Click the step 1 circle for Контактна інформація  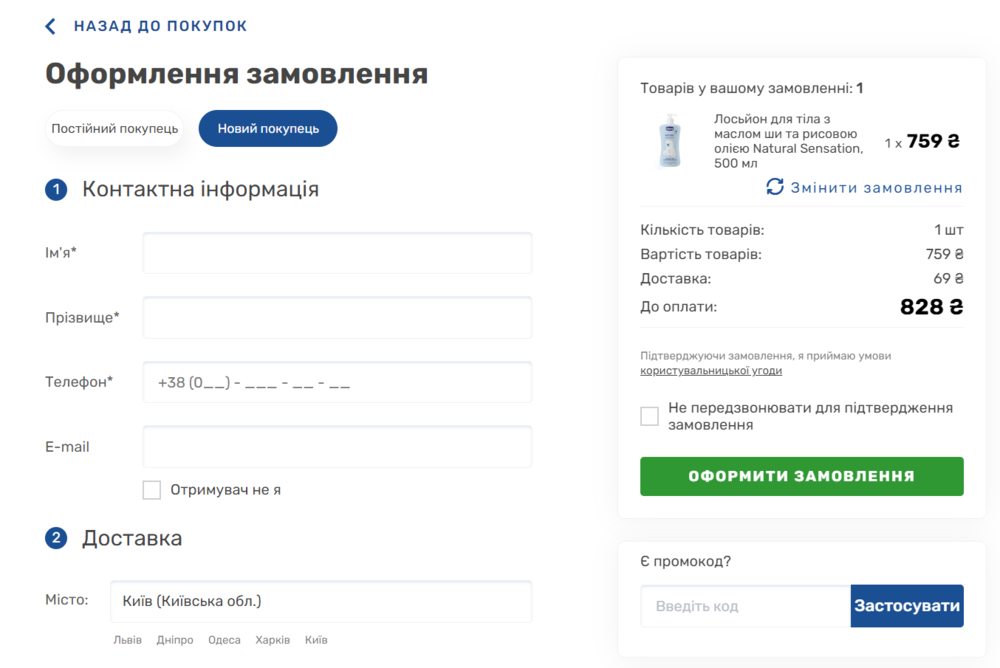coord(57,190)
